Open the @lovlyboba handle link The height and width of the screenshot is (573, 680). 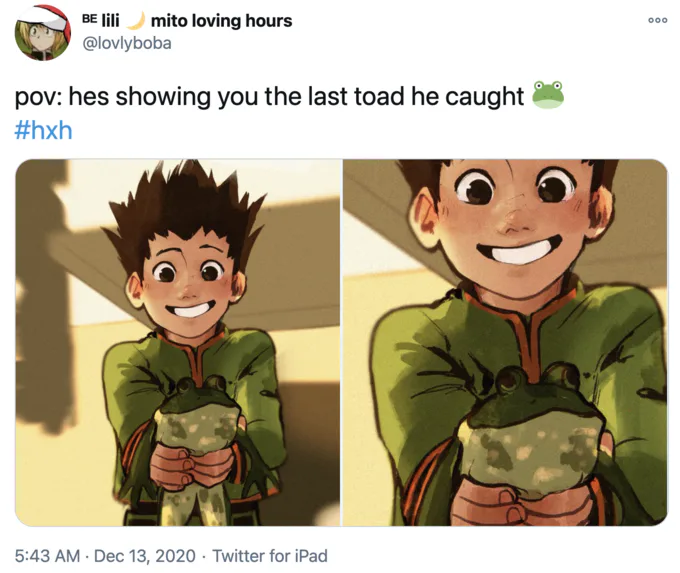(x=127, y=43)
